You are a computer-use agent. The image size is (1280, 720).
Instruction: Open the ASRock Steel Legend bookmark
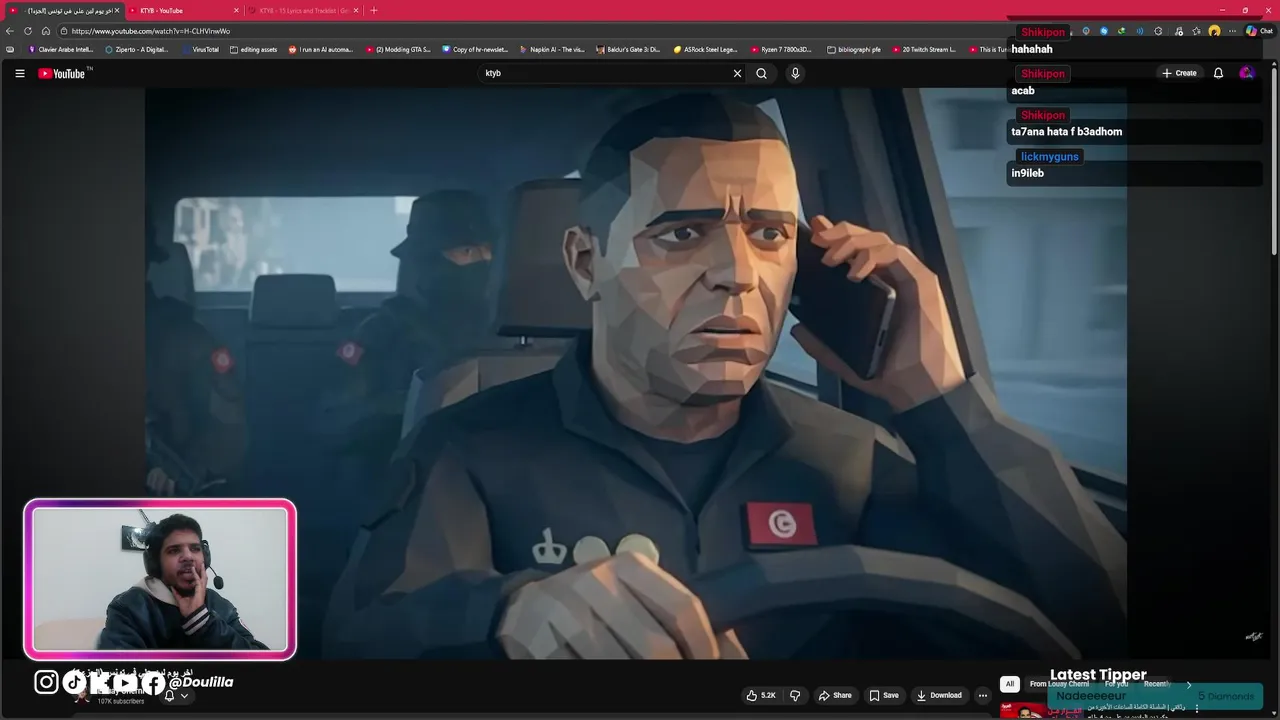tap(706, 49)
